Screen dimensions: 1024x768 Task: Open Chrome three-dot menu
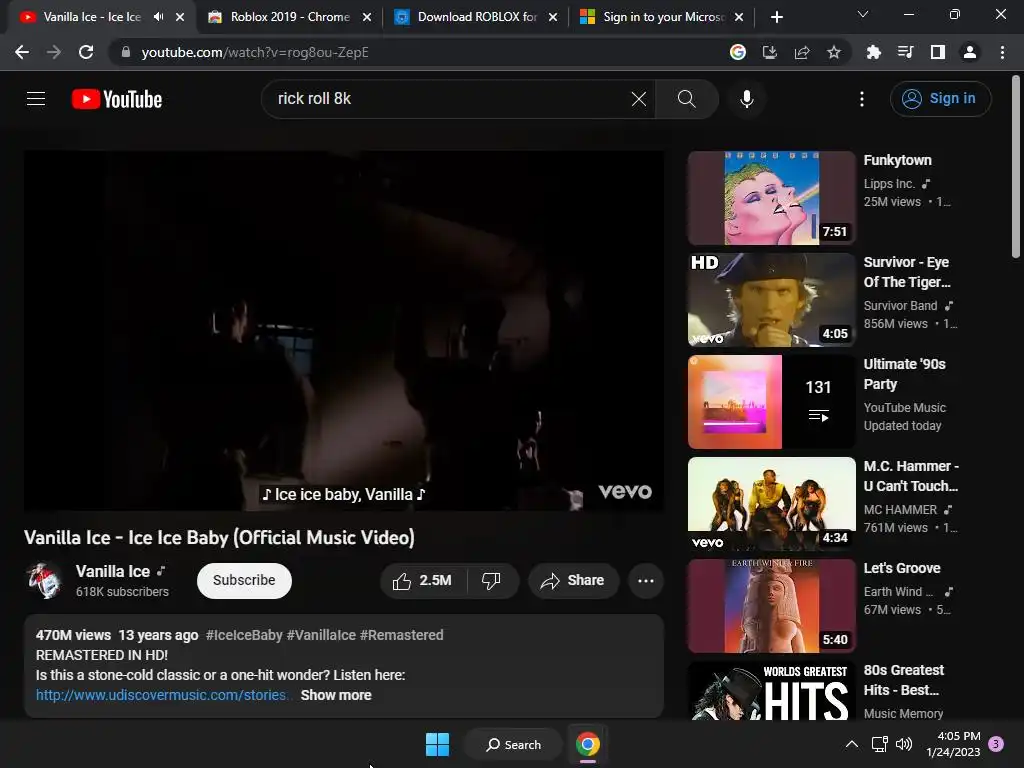tap(1002, 52)
